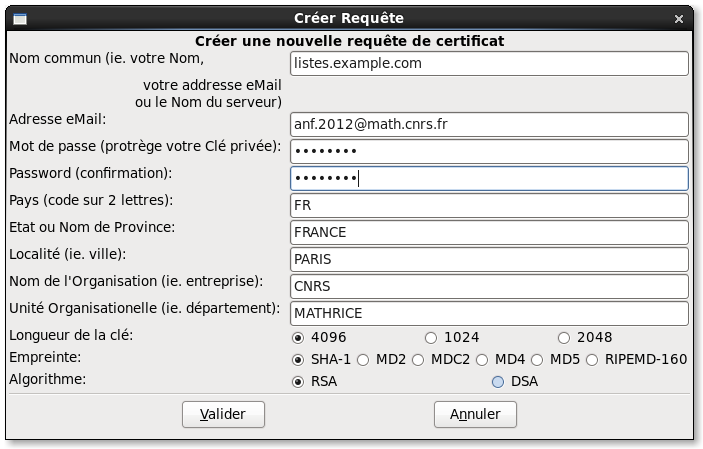Select RIPEMD-160 as digest

(x=592, y=359)
